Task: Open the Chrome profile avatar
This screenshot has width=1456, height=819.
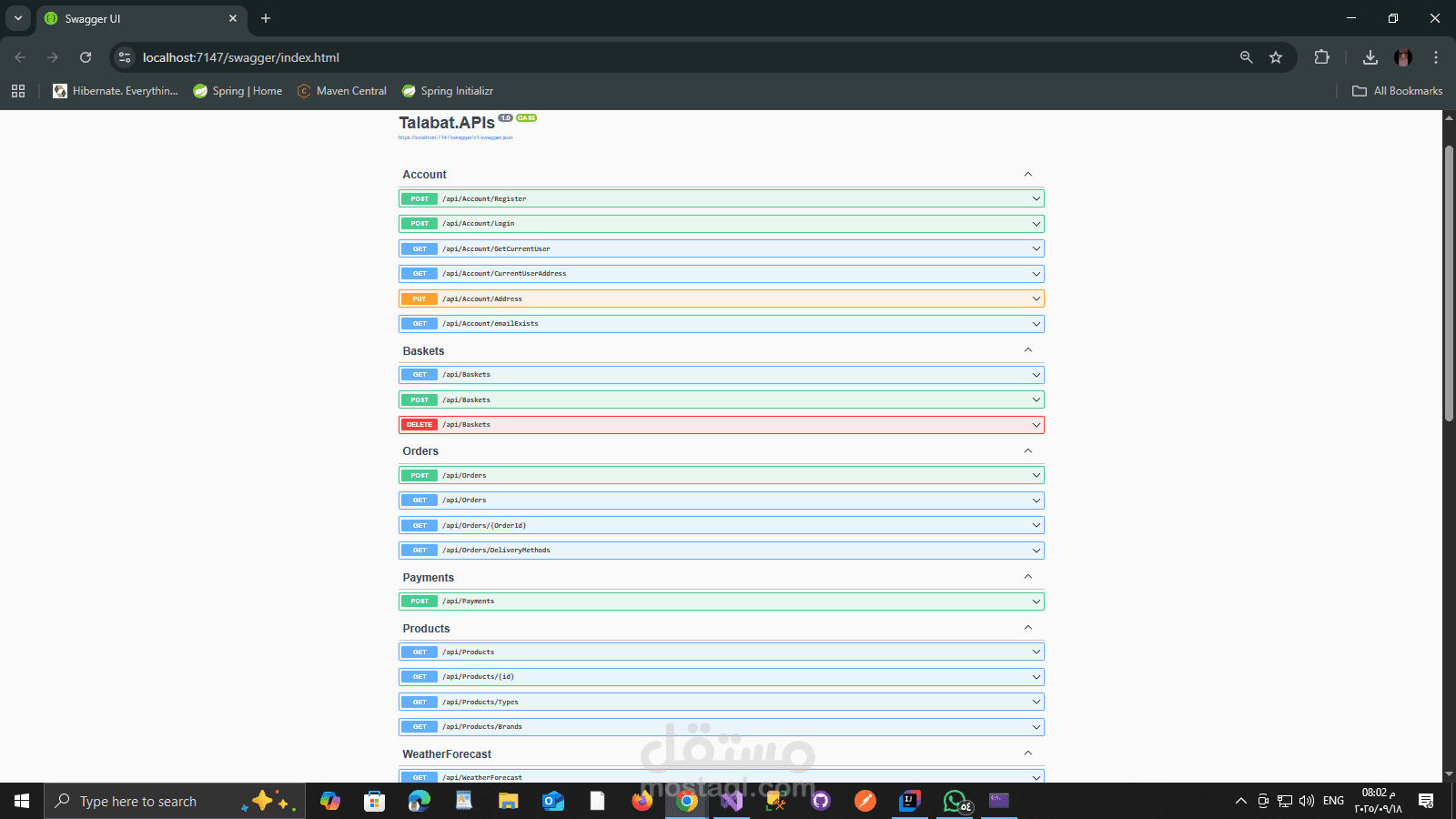Action: (x=1403, y=57)
